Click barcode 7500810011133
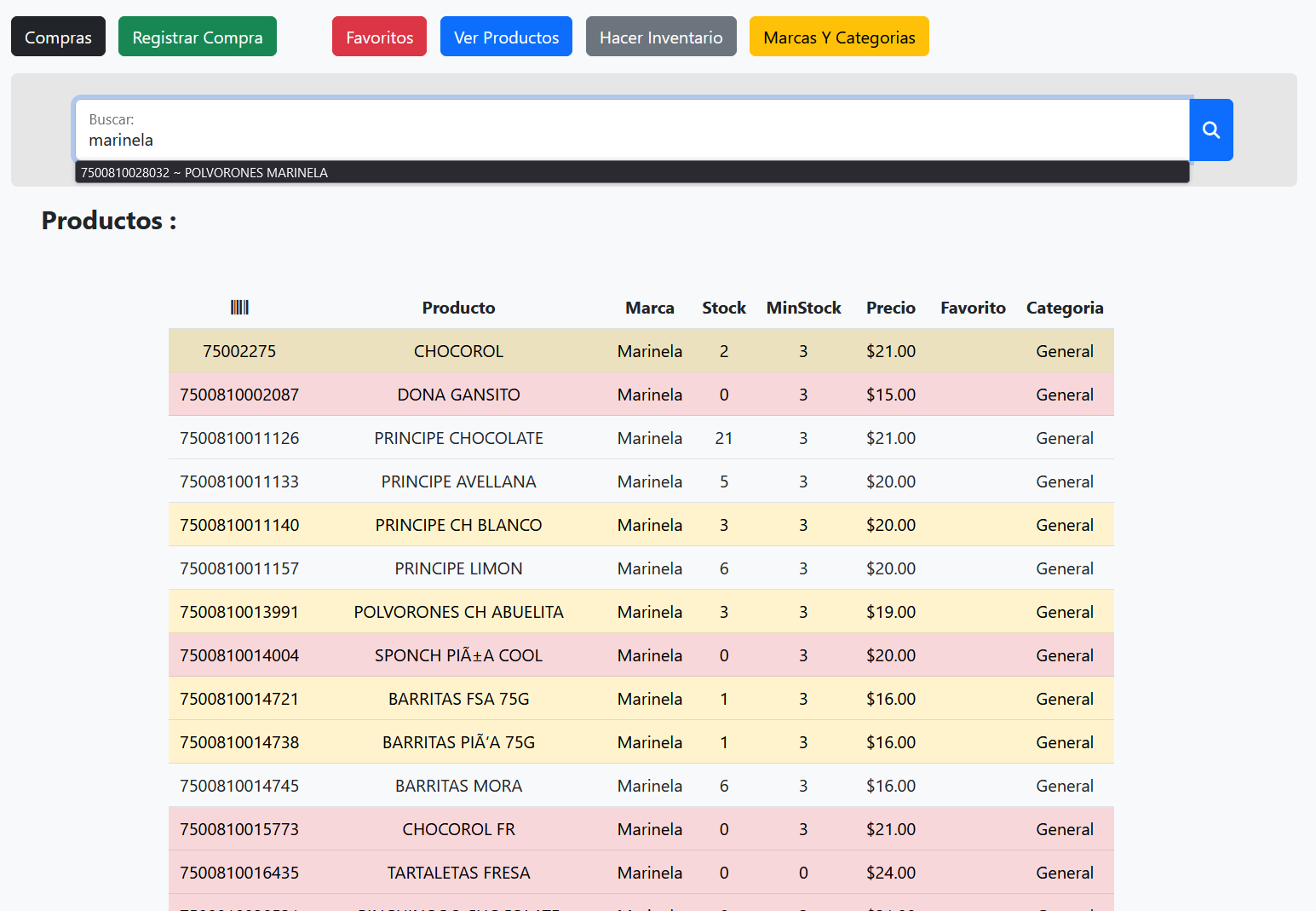Screen dimensions: 1316x911 coord(239,481)
